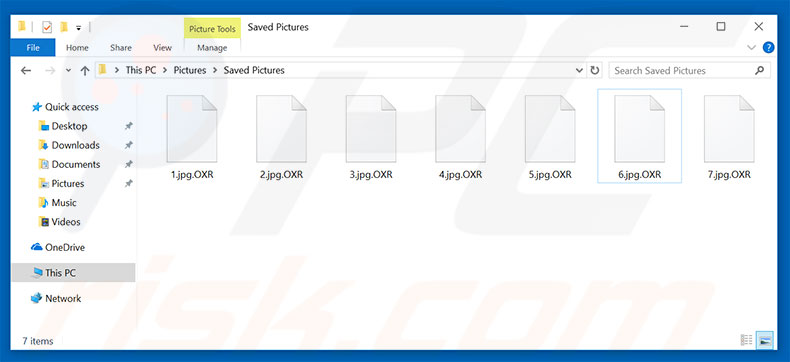The image size is (790, 362).
Task: Select the 2.jpg.OXR file icon
Action: (282, 129)
